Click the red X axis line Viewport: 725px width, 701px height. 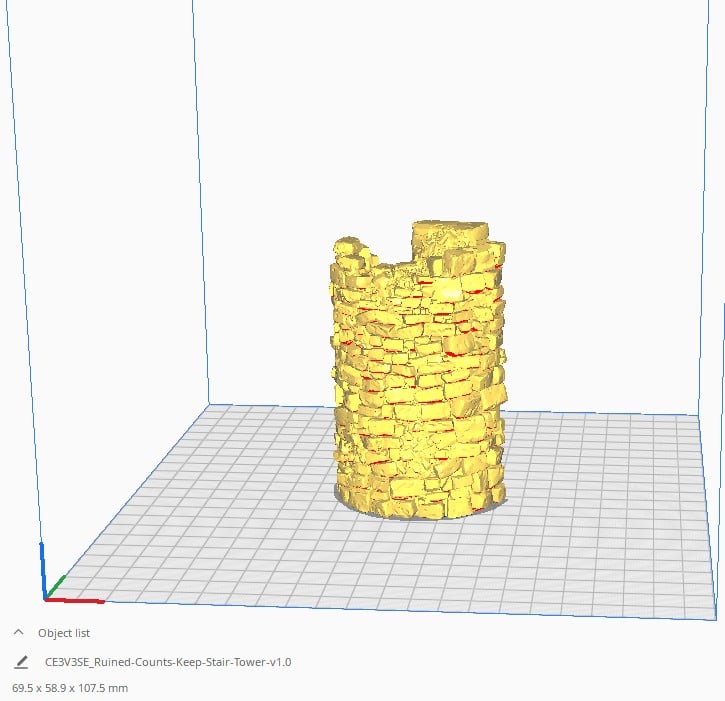pyautogui.click(x=78, y=600)
